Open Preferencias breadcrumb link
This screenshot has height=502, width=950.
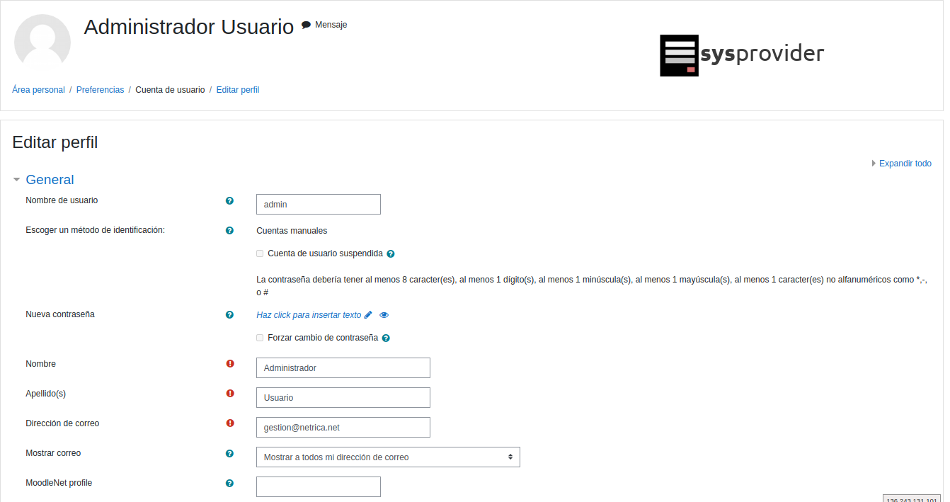coord(100,90)
